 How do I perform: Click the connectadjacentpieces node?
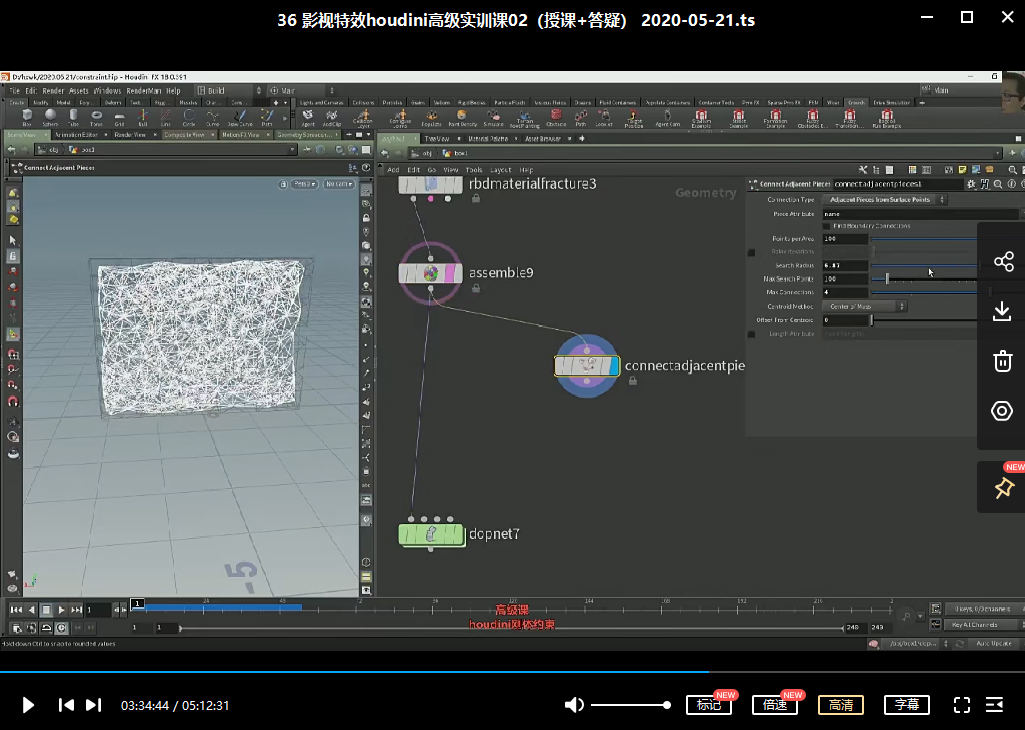tap(588, 366)
